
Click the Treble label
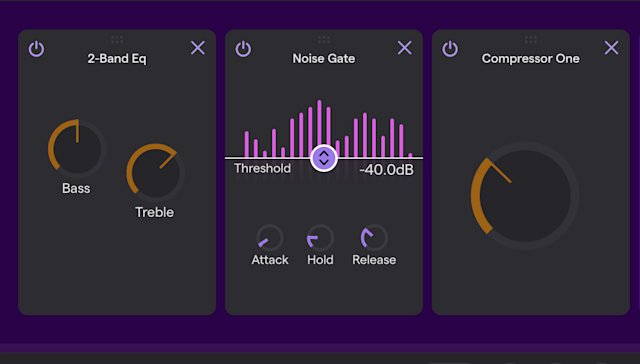(154, 212)
